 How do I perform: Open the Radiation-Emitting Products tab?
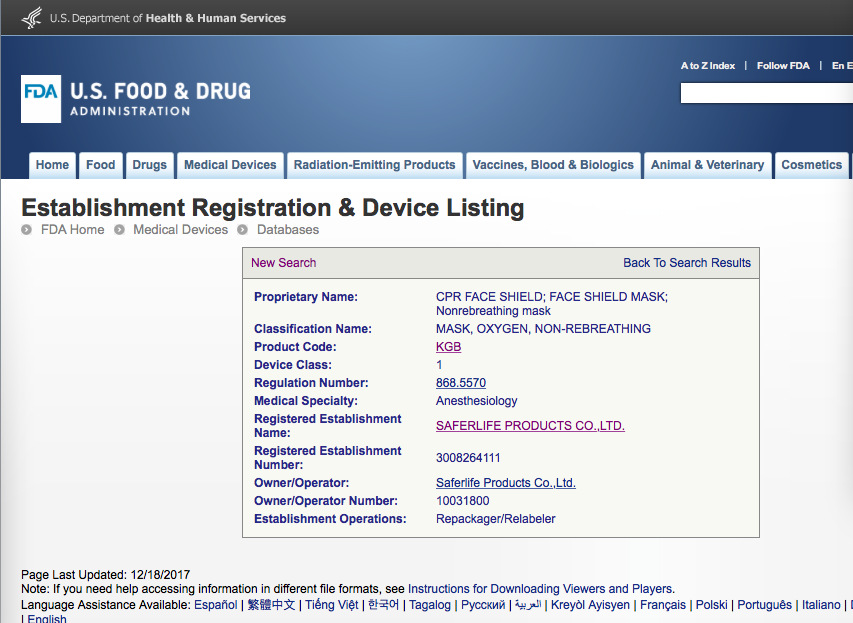[374, 165]
